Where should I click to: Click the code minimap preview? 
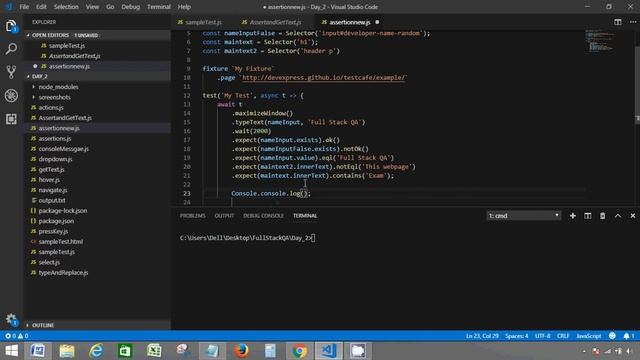coord(600,41)
